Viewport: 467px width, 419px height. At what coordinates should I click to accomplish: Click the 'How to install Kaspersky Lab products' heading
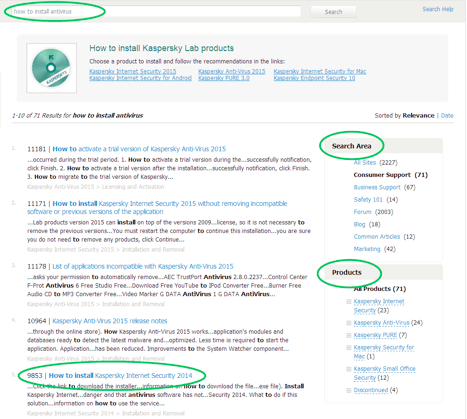click(x=161, y=48)
